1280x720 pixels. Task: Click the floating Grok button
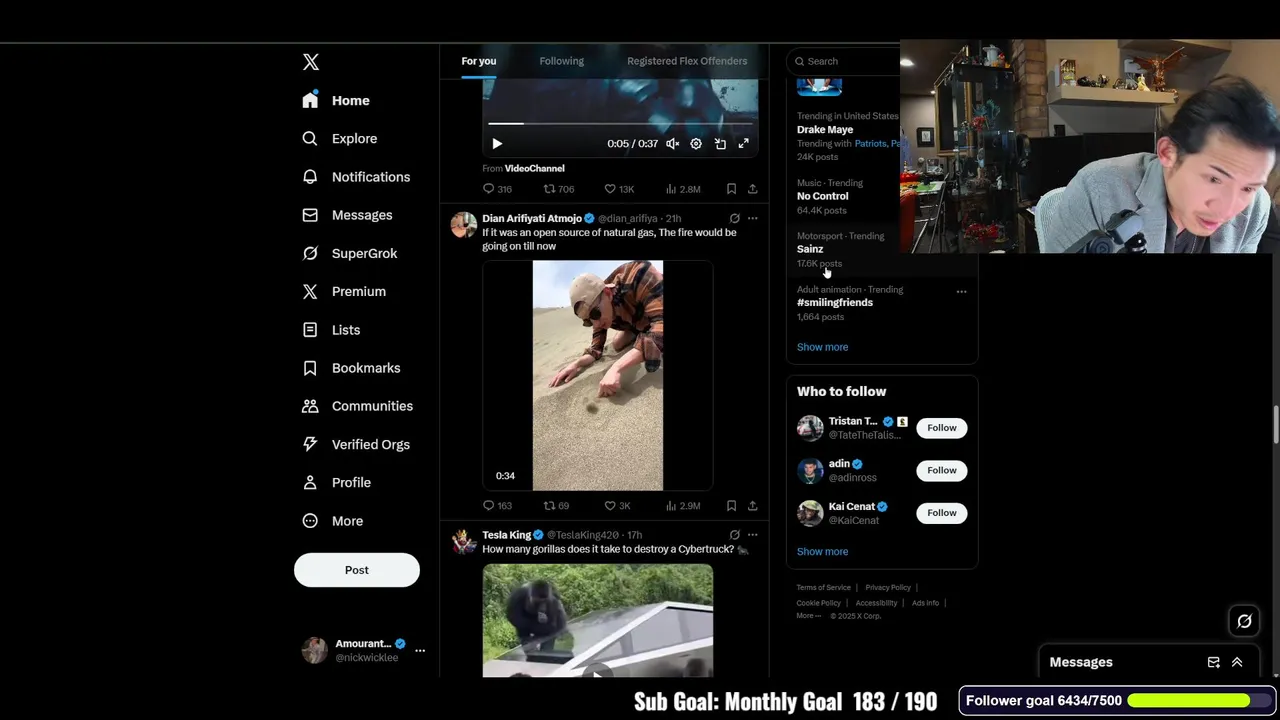1244,621
